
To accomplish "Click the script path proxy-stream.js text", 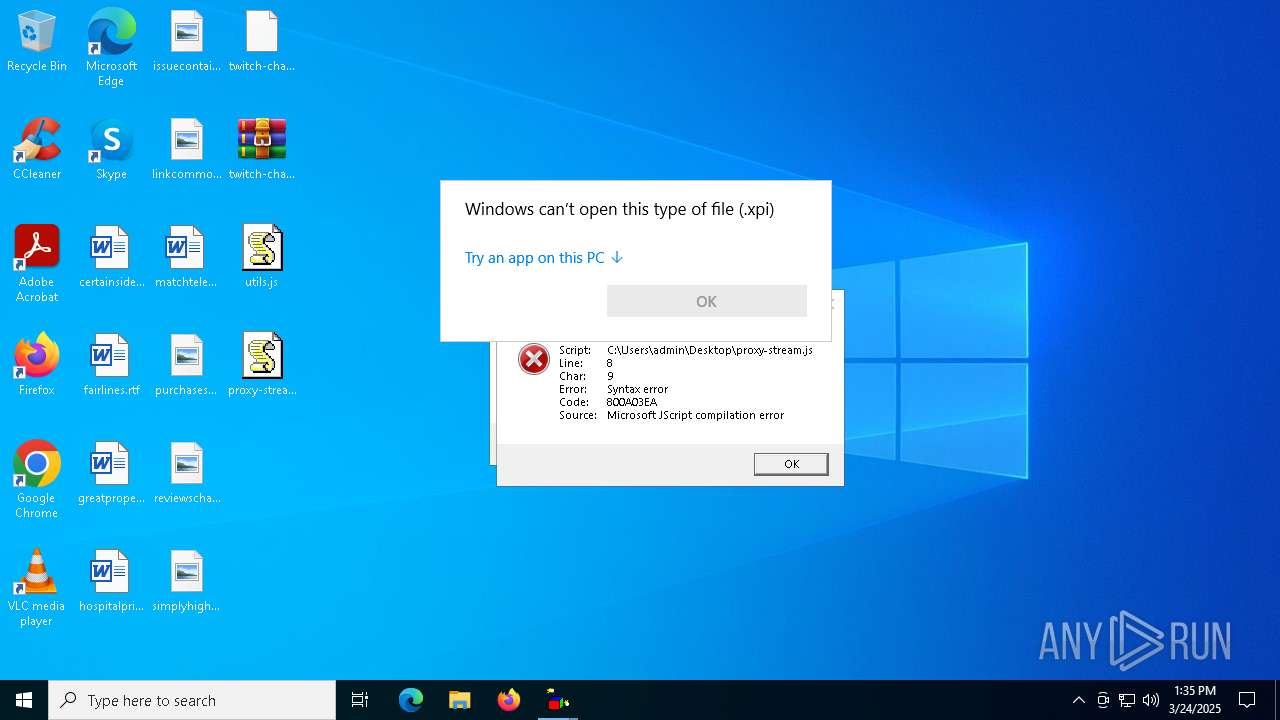I will coord(709,350).
